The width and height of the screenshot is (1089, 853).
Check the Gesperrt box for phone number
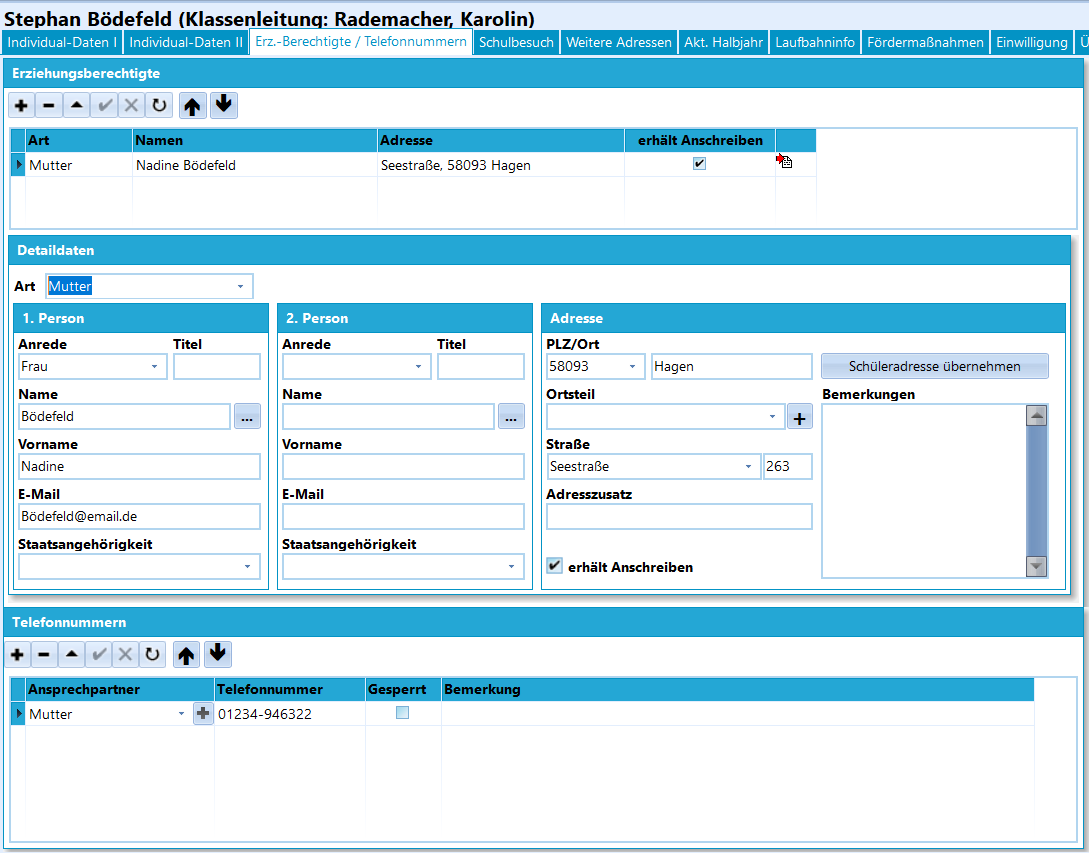pyautogui.click(x=402, y=713)
